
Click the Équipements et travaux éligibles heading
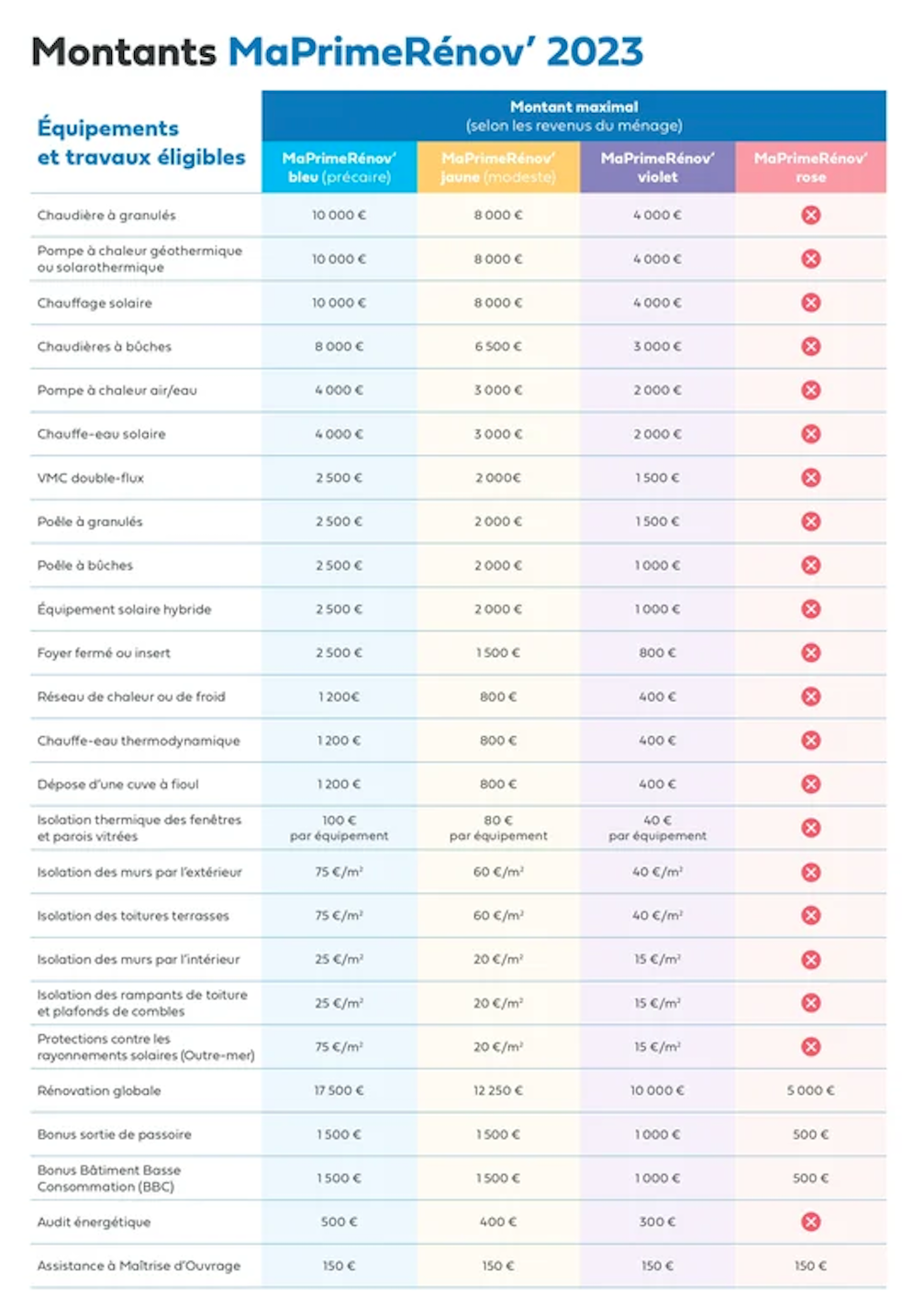click(140, 142)
